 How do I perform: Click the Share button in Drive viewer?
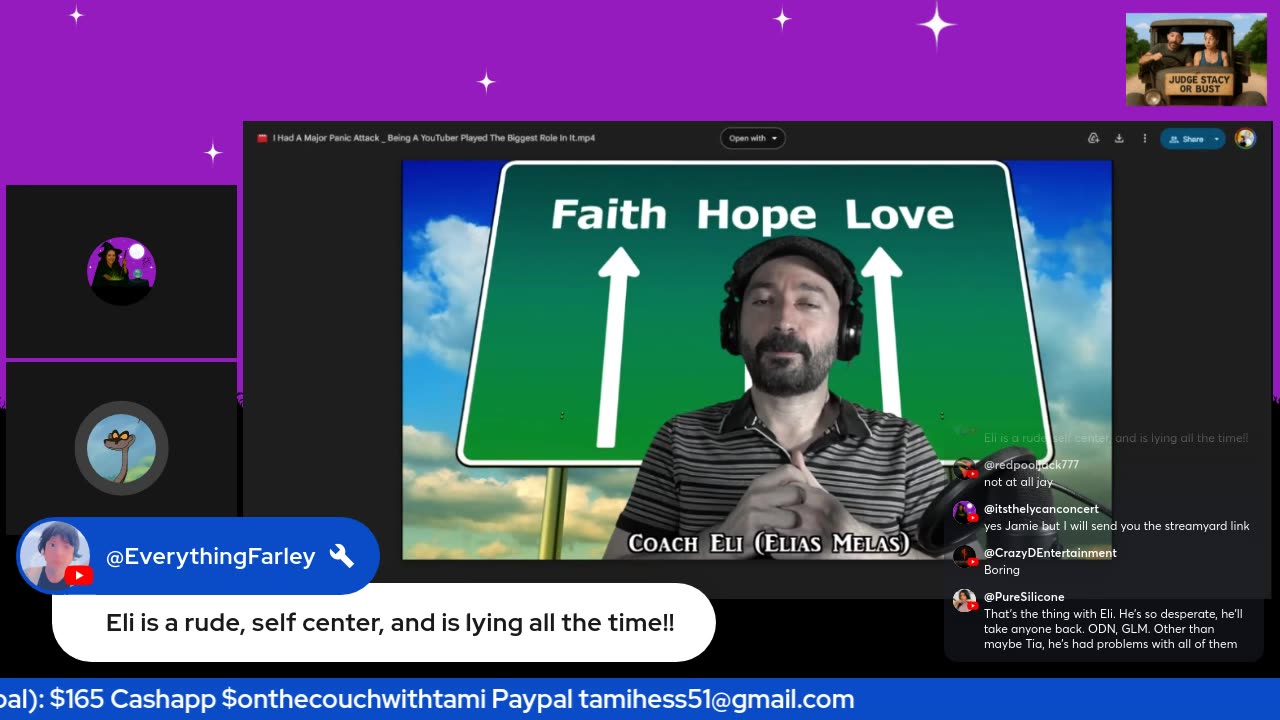pyautogui.click(x=1186, y=139)
